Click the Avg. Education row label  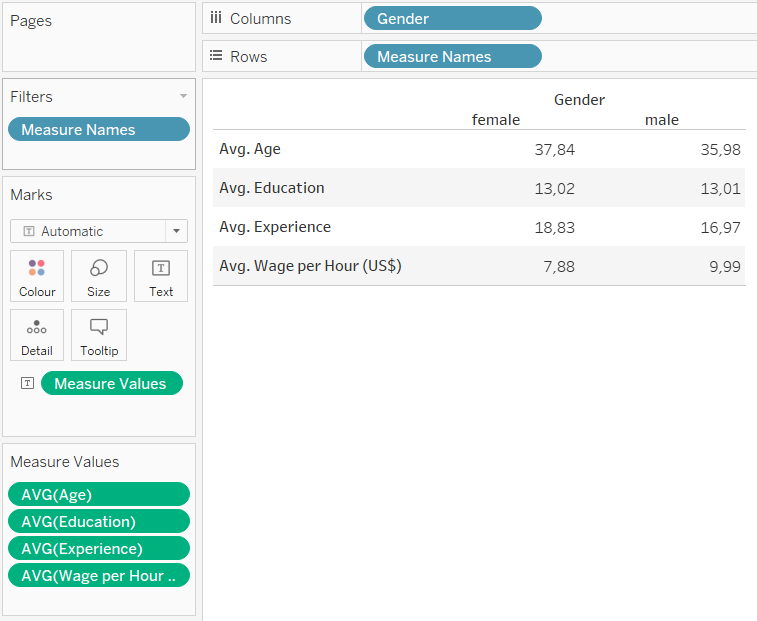click(272, 188)
